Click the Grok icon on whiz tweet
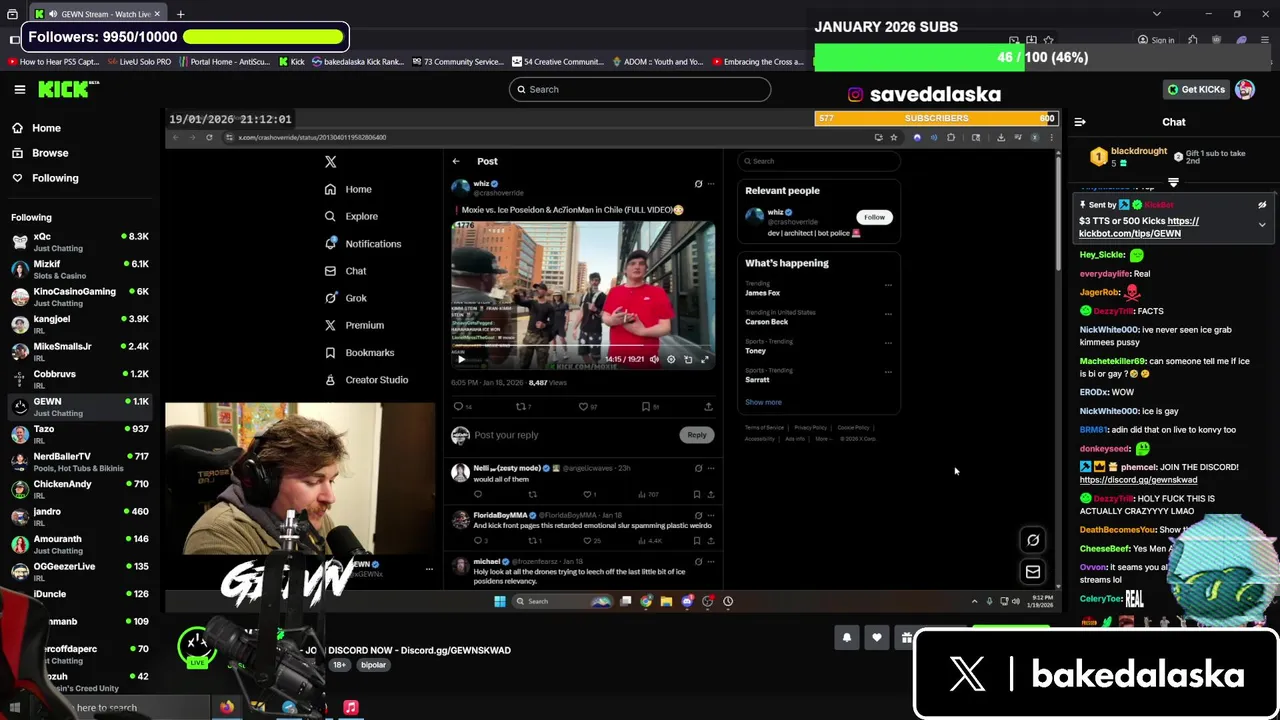Viewport: 1280px width, 720px height. click(698, 184)
